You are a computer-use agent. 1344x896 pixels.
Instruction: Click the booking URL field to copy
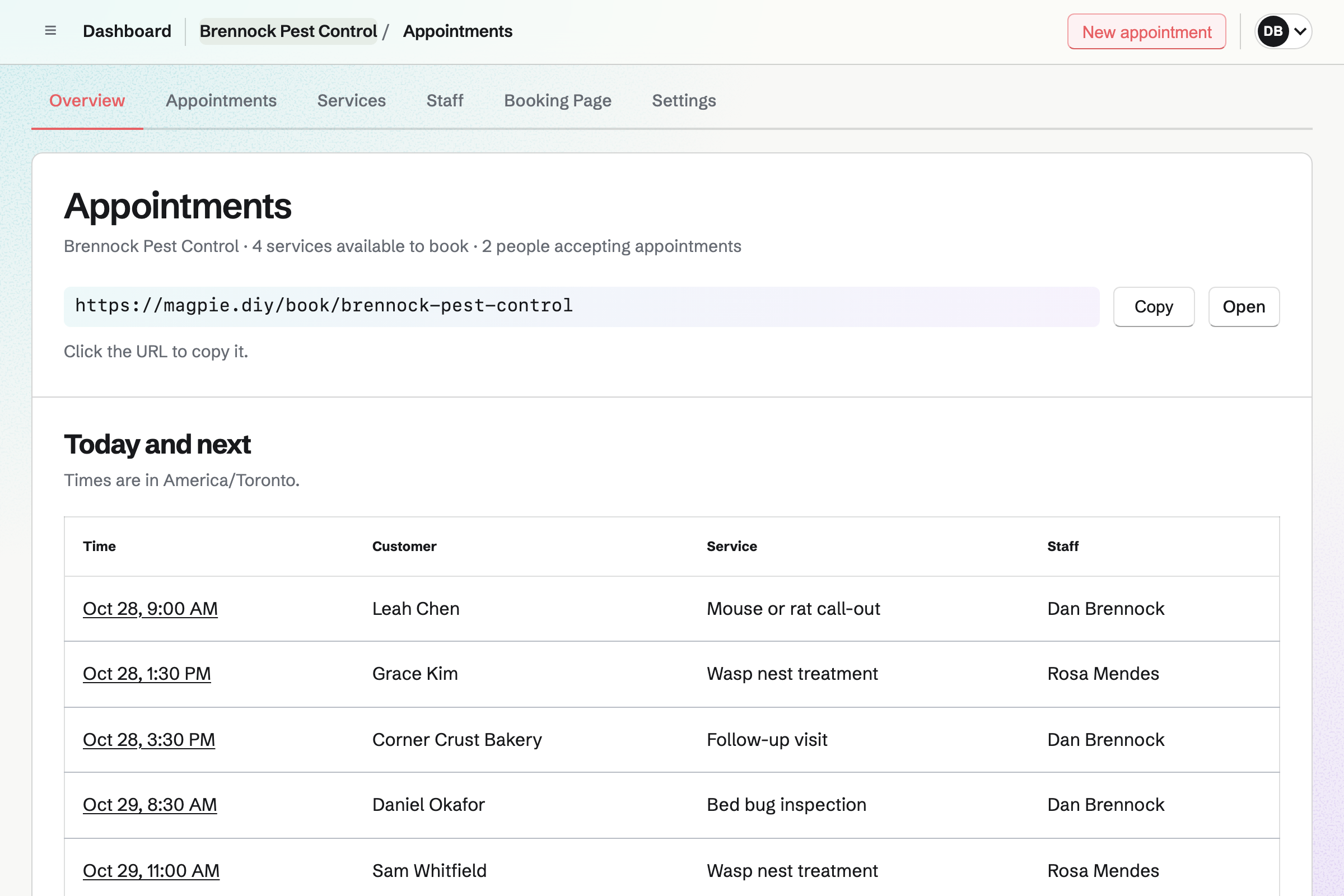point(582,307)
